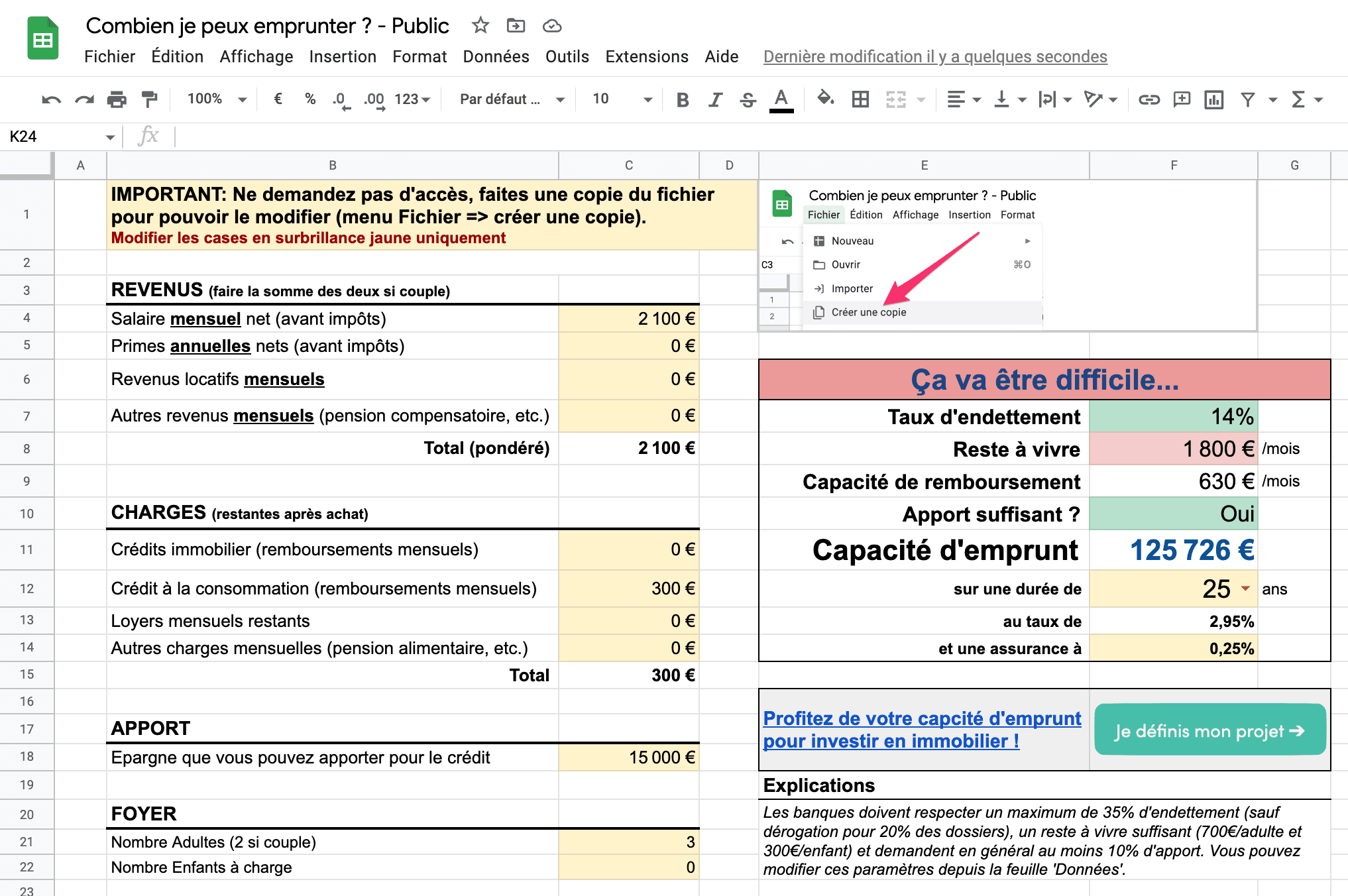Open the fill color bucket
Viewport: 1348px width, 896px height.
point(825,99)
